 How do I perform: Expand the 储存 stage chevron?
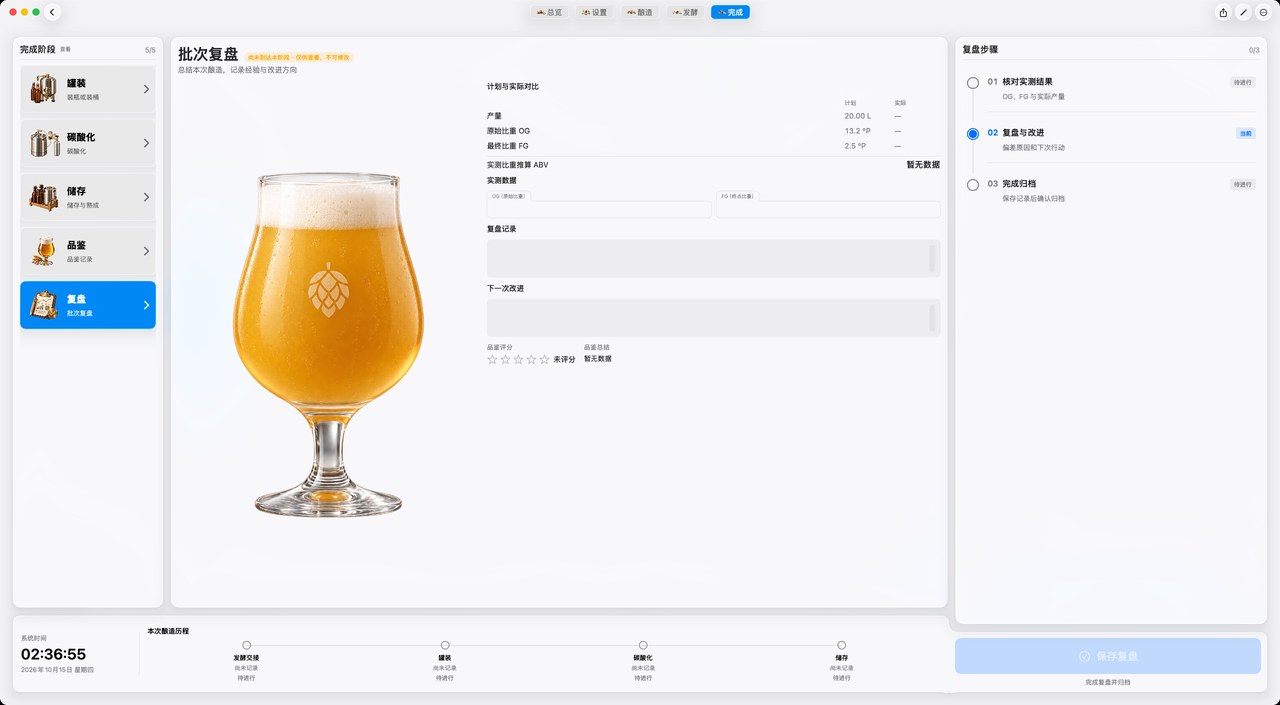(146, 198)
